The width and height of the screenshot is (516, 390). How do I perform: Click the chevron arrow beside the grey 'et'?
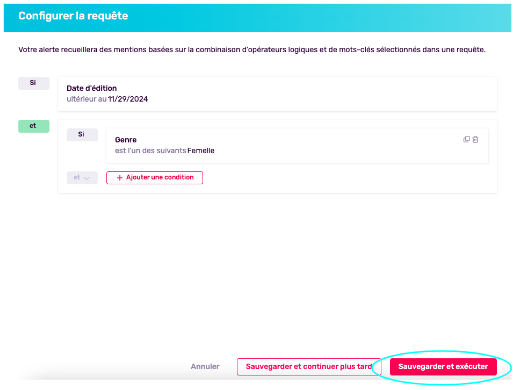point(87,178)
